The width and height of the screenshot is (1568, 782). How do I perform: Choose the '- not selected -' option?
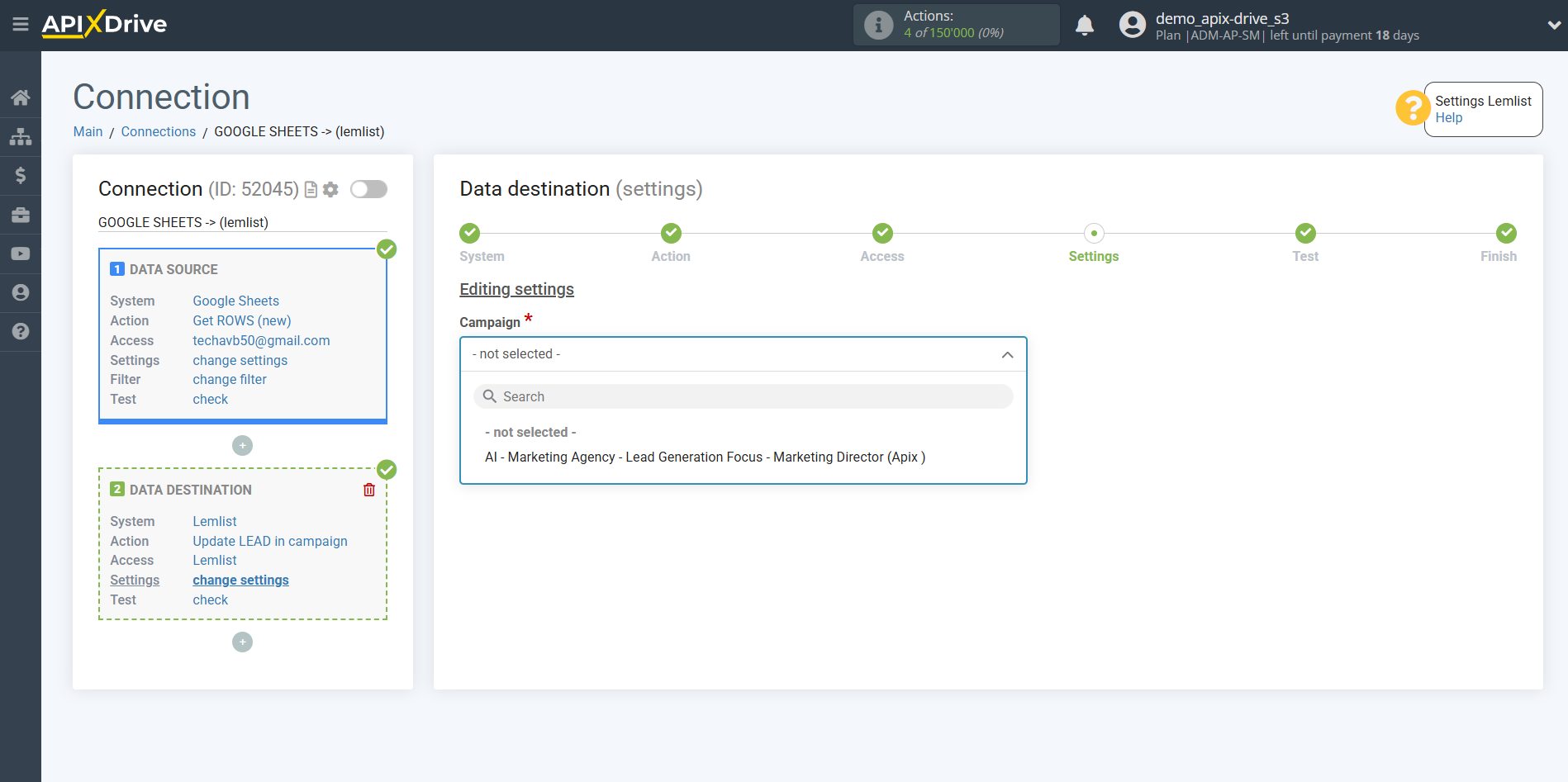click(530, 432)
